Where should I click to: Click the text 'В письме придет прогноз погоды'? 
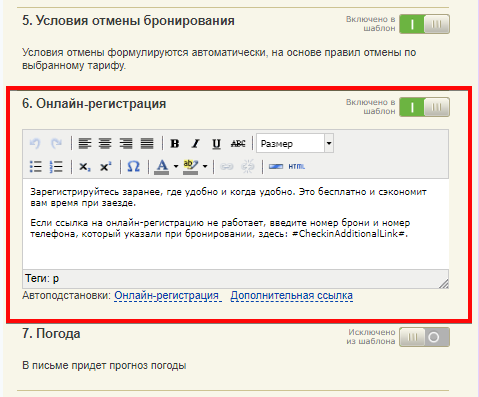[x=104, y=365]
